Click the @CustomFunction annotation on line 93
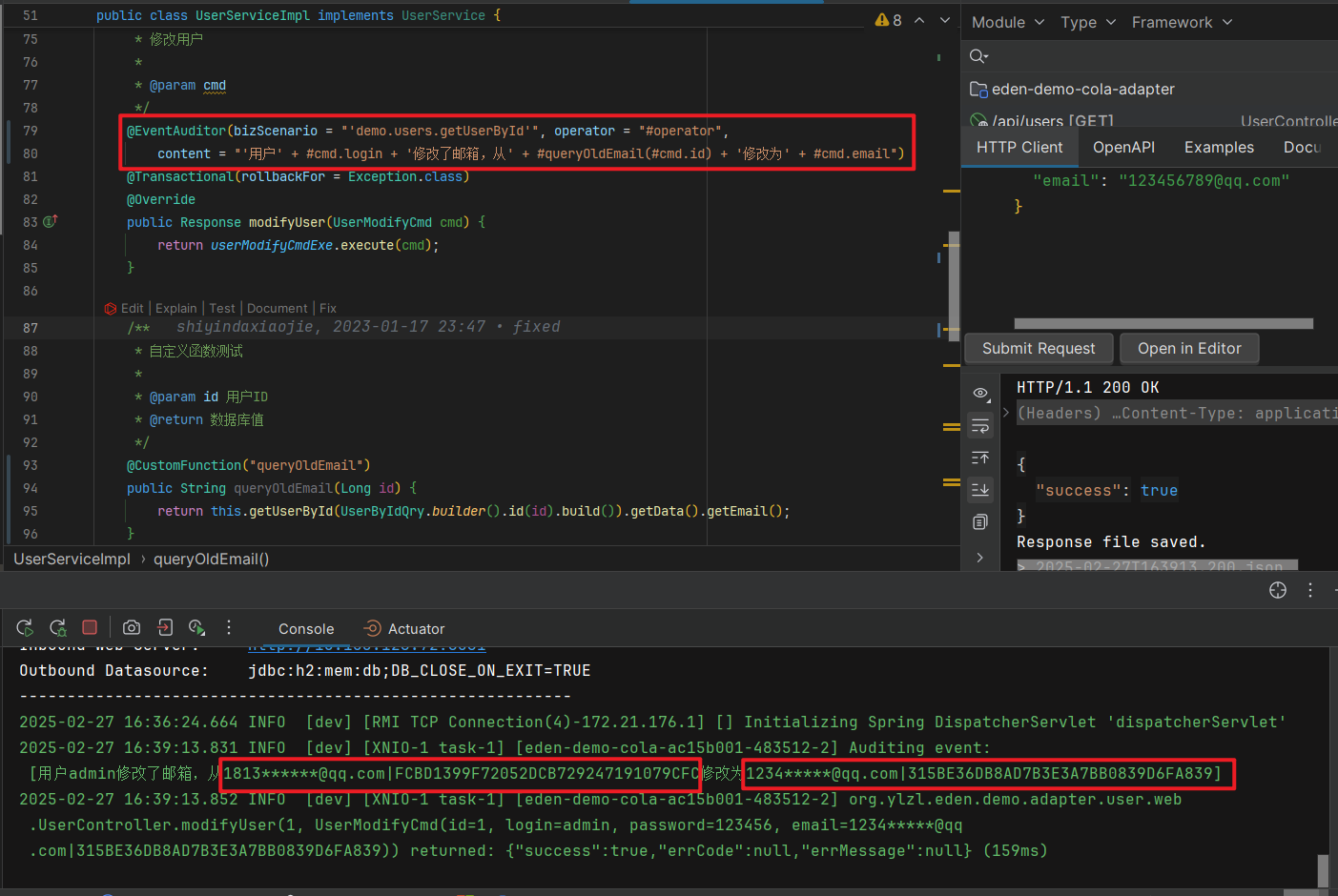1338x896 pixels. [184, 465]
